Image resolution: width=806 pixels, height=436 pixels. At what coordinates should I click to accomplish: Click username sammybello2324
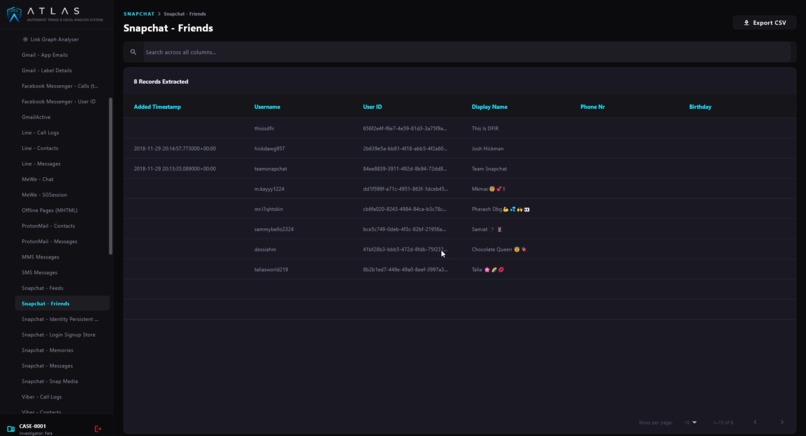tap(274, 229)
